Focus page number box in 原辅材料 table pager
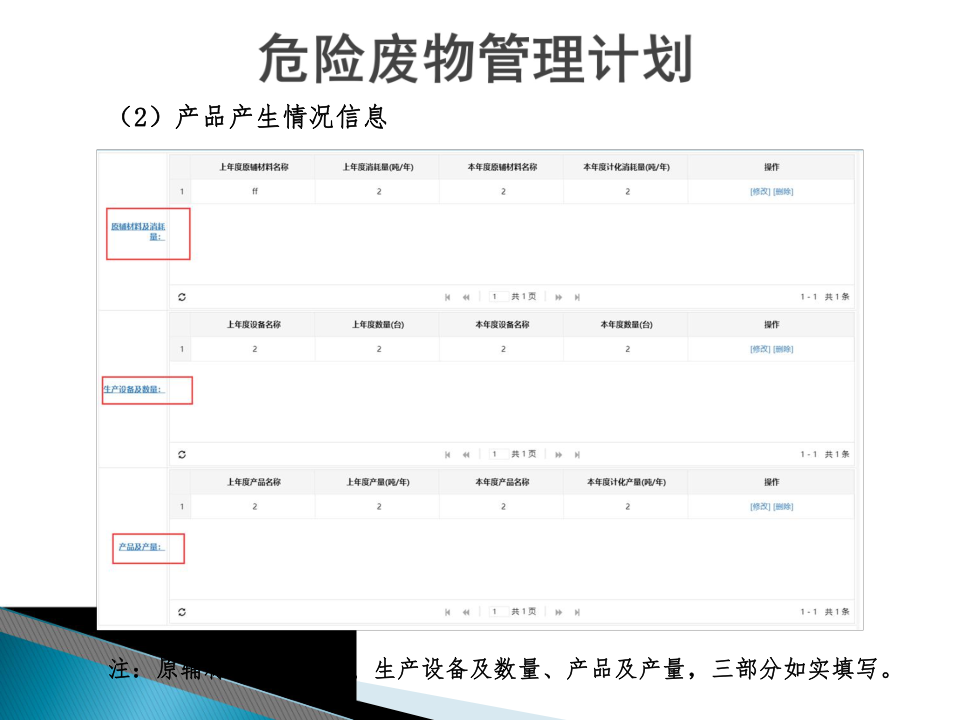 pyautogui.click(x=499, y=297)
